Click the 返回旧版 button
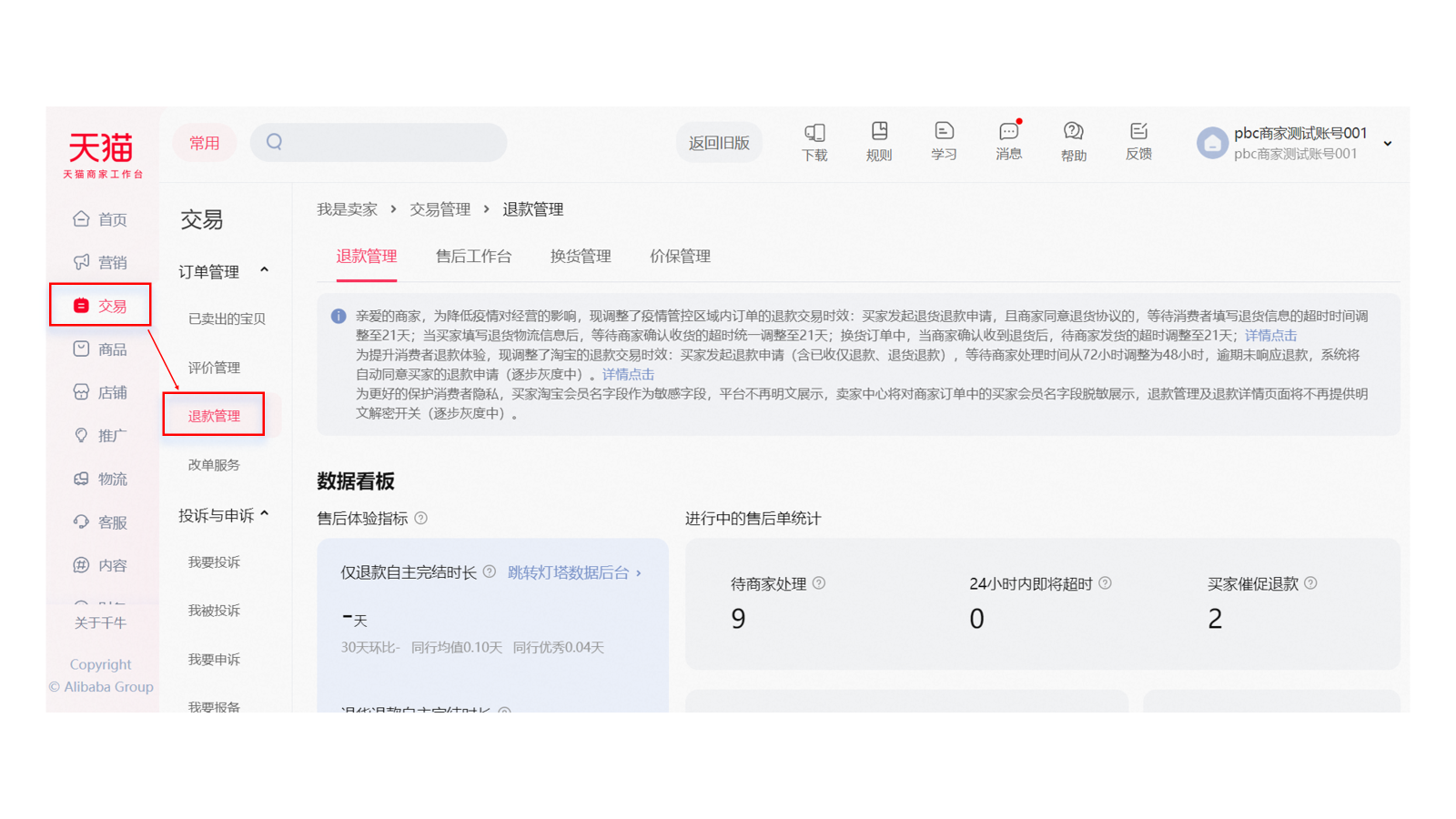Viewport: 1456px width, 819px height. tap(718, 143)
